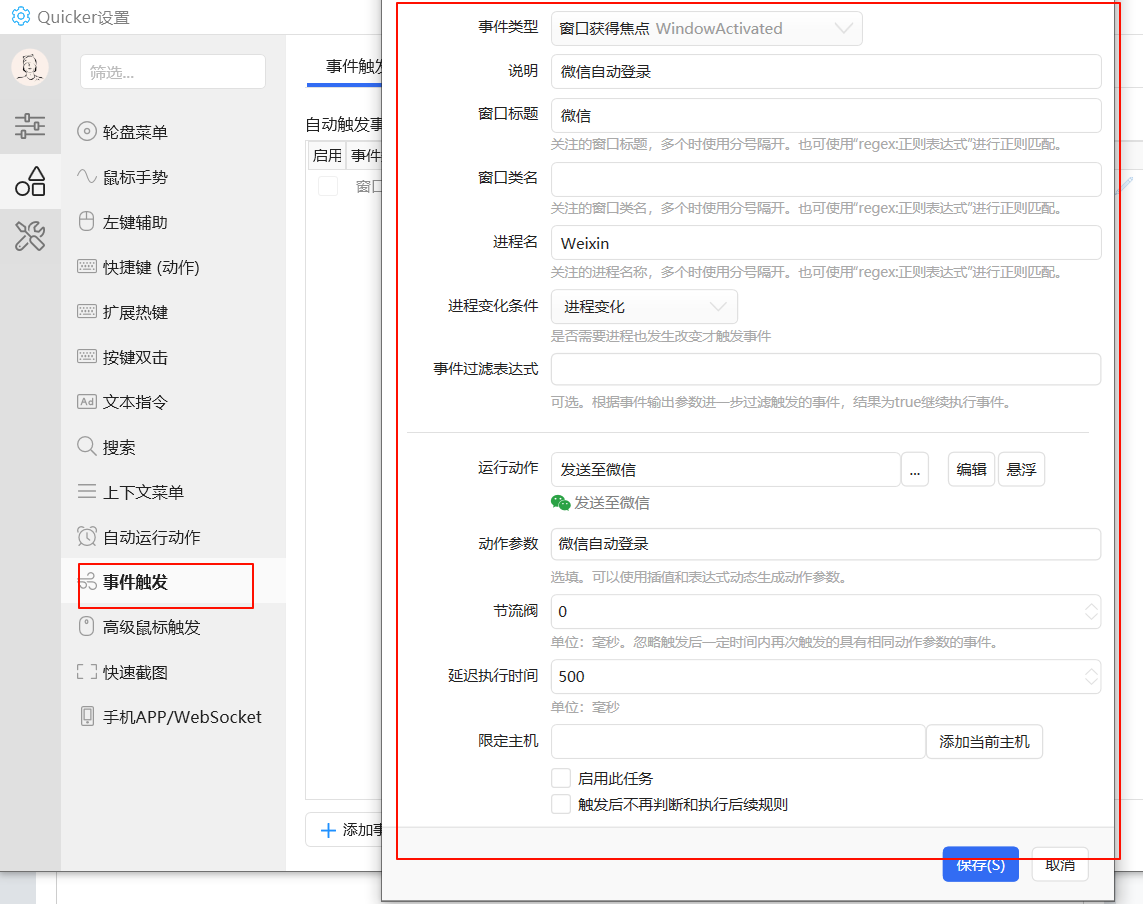Select the sliders settings sidebar icon
1143x904 pixels.
click(x=30, y=126)
